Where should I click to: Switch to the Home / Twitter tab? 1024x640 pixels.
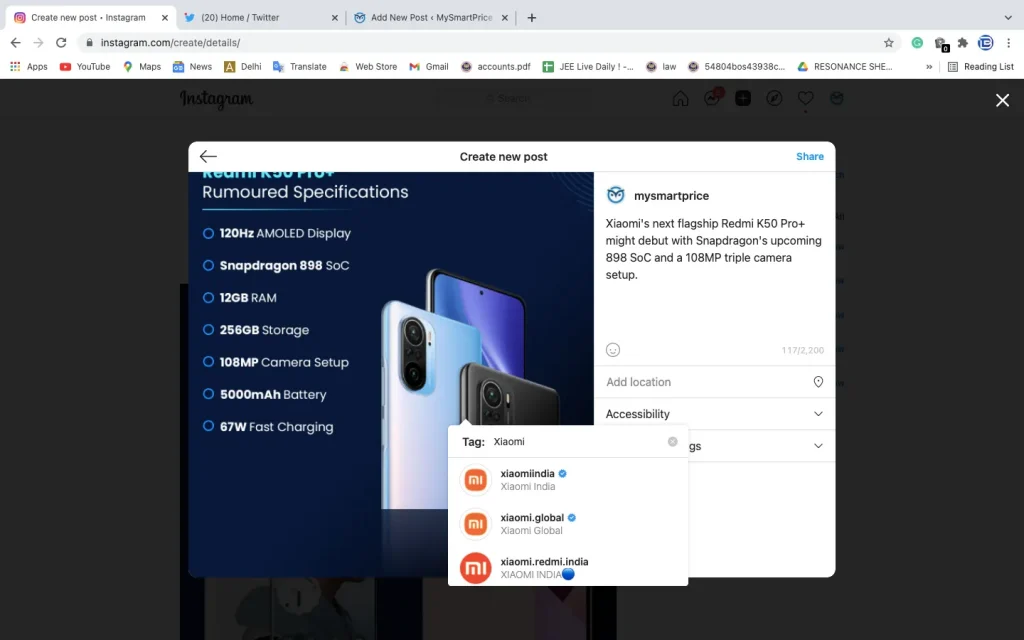pos(259,18)
